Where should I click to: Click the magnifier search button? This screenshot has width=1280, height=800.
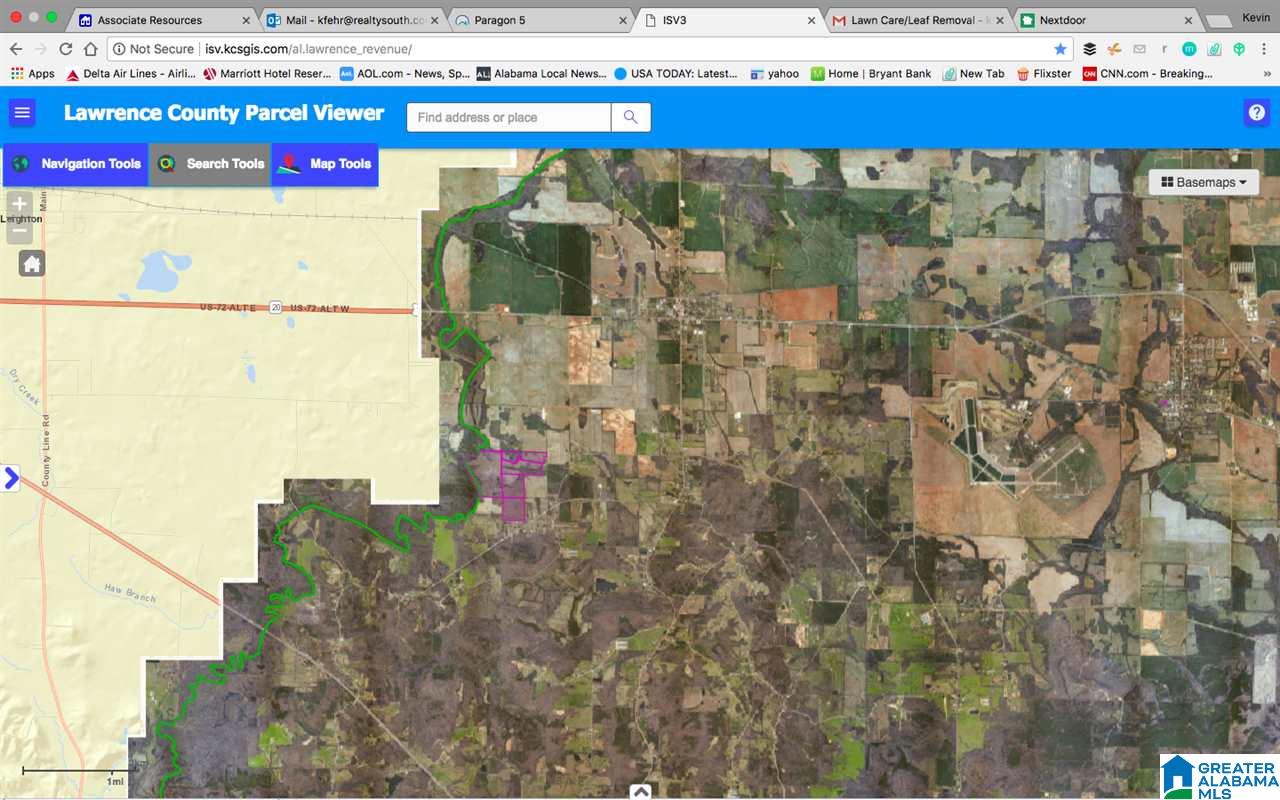631,117
